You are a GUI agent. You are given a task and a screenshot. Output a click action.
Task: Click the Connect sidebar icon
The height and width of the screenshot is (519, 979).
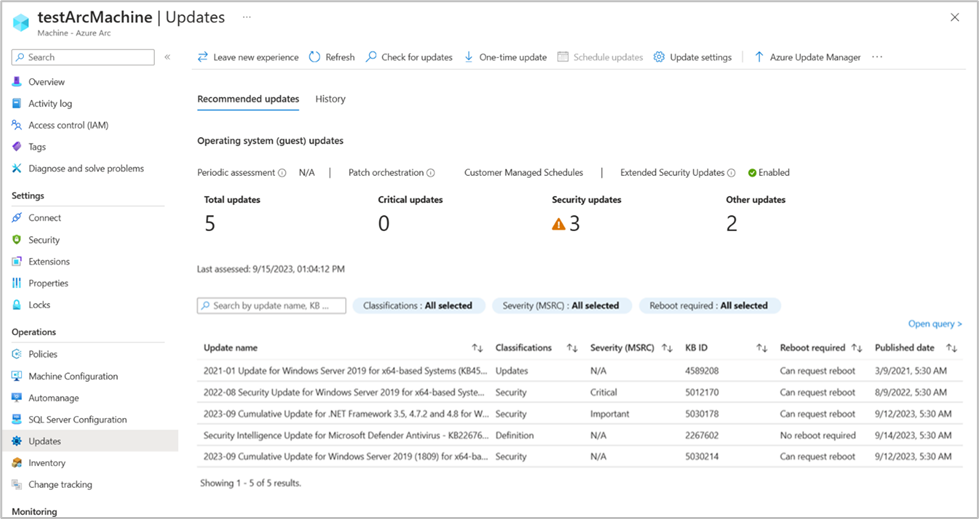coord(17,218)
